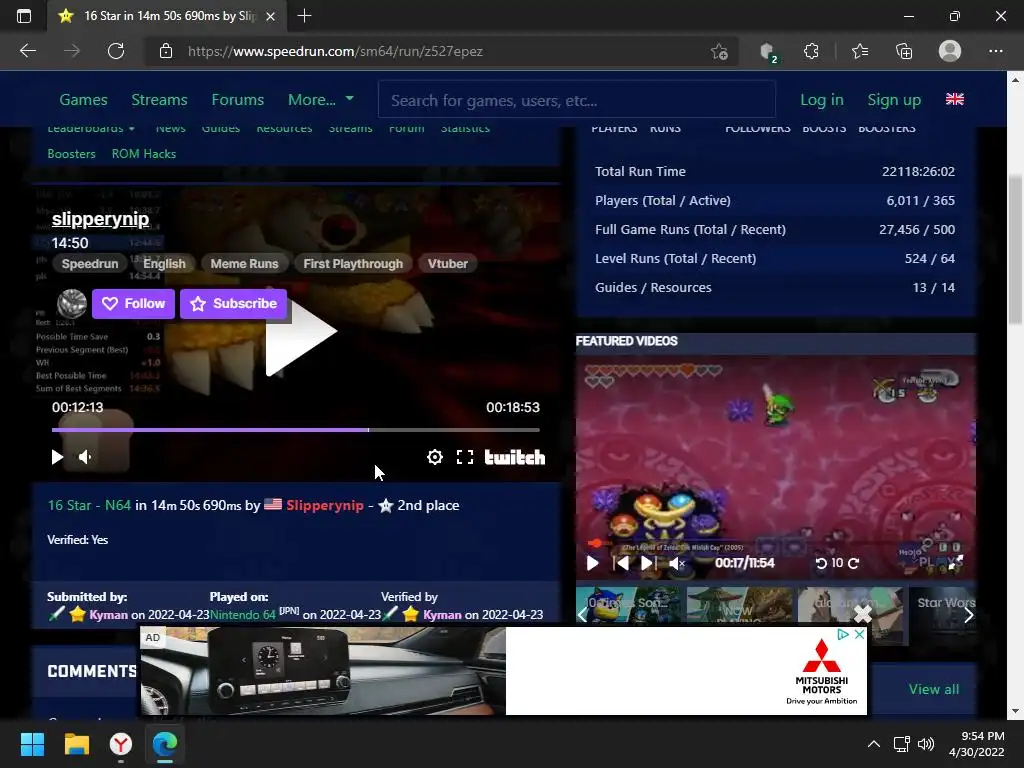The image size is (1024, 768).
Task: Focus the search for games field
Action: pos(577,100)
